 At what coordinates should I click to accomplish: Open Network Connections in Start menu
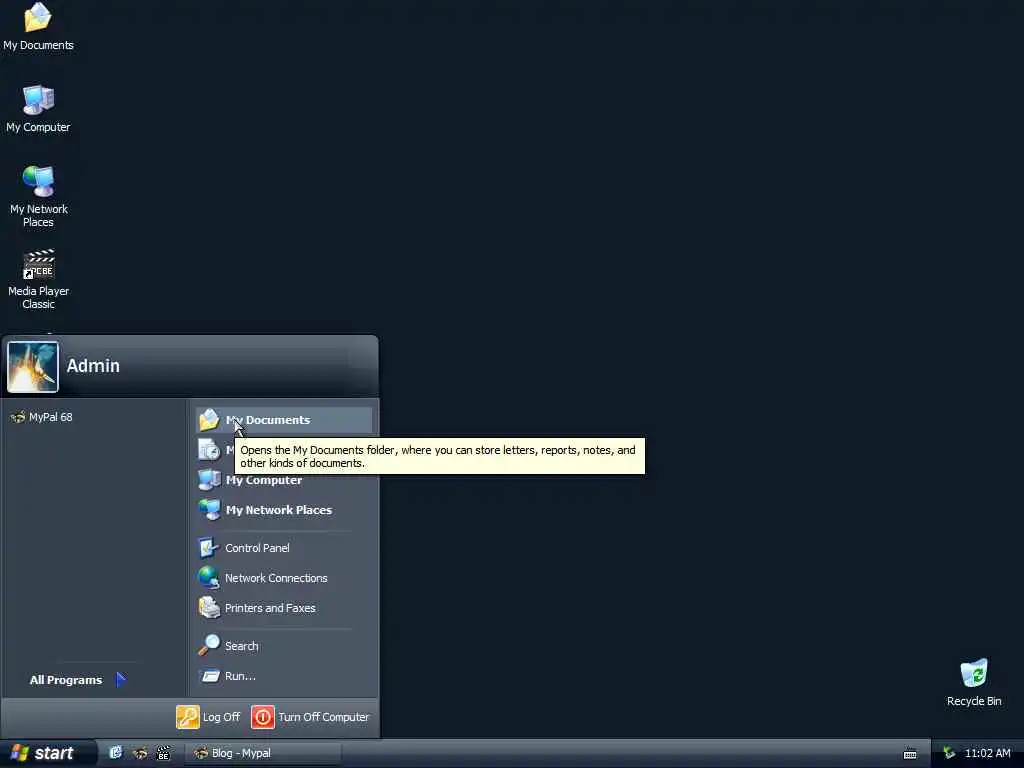click(284, 578)
